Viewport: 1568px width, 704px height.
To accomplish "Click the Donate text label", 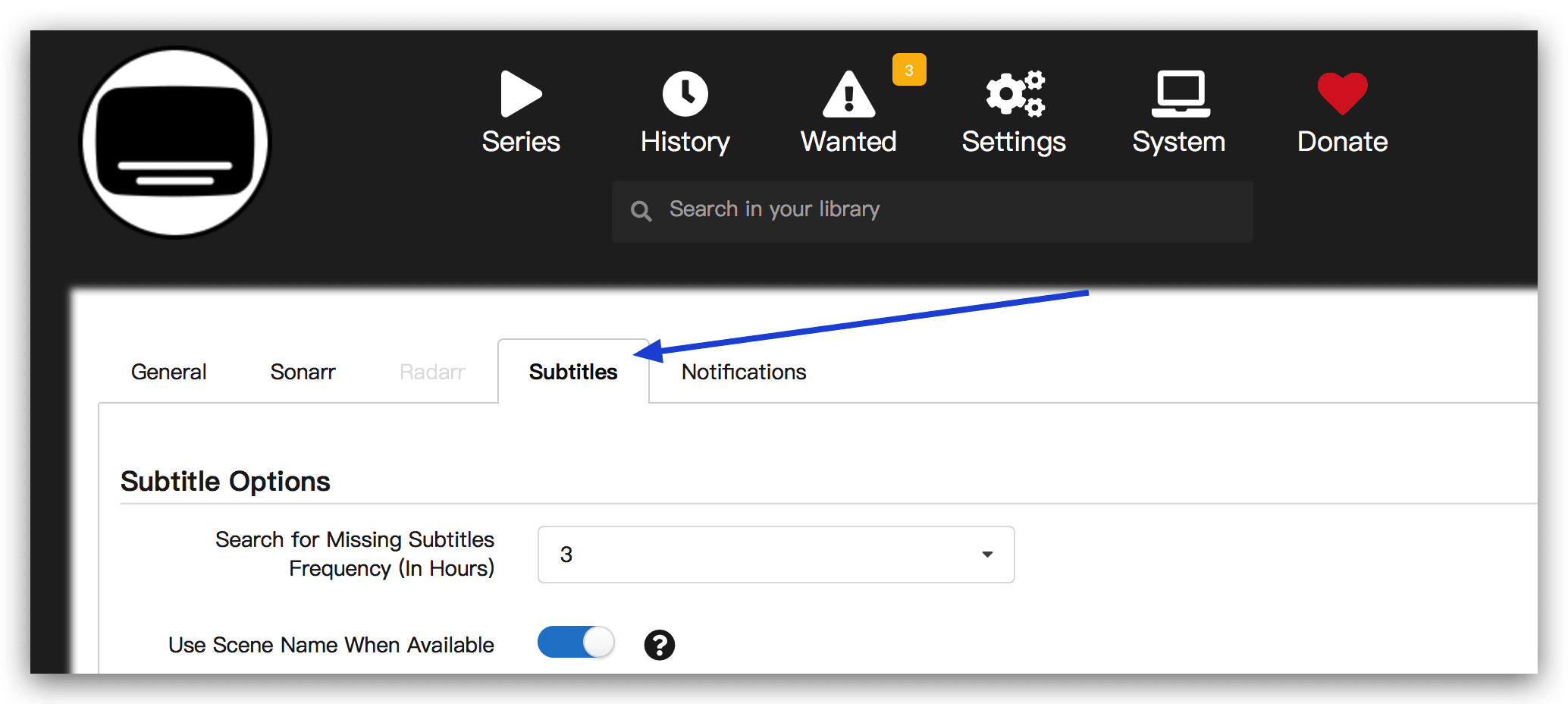I will point(1343,142).
